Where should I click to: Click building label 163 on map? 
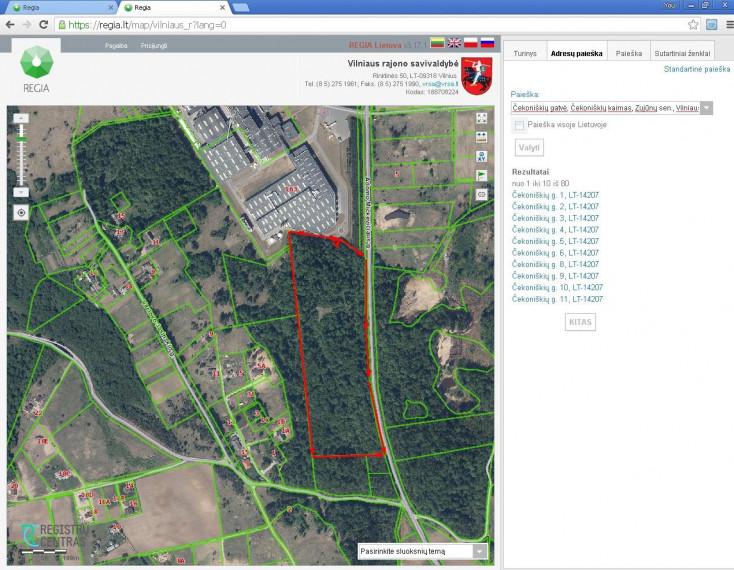291,189
